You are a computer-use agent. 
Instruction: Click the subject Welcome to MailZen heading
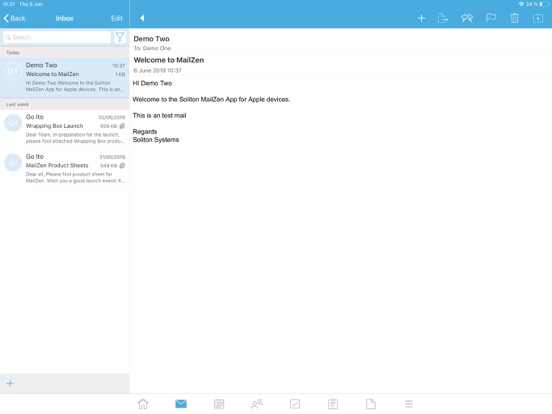pos(169,60)
